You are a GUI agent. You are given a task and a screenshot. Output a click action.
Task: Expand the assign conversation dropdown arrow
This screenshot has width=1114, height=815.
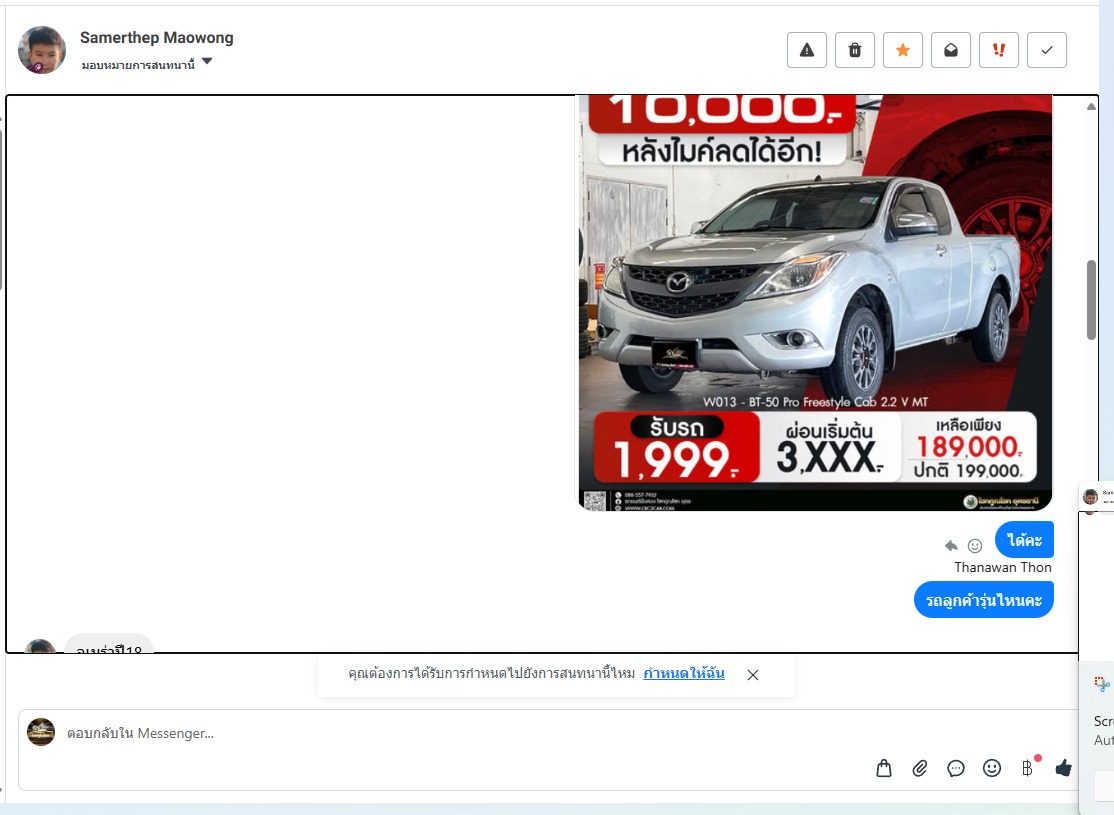(207, 61)
